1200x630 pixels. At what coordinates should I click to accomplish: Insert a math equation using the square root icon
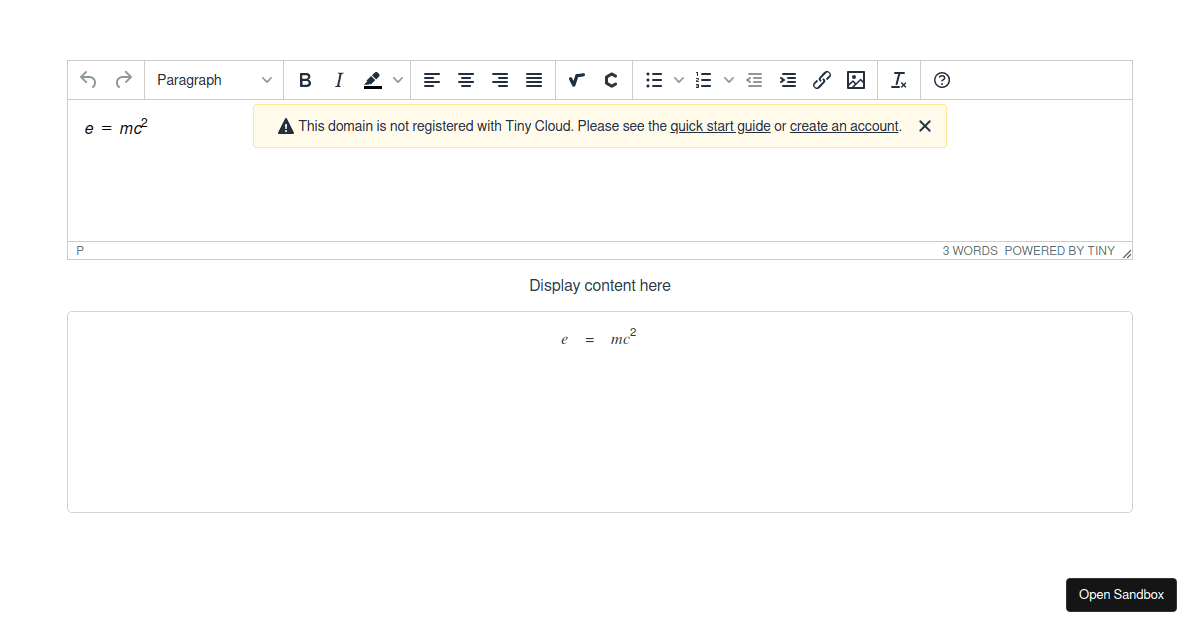[576, 80]
